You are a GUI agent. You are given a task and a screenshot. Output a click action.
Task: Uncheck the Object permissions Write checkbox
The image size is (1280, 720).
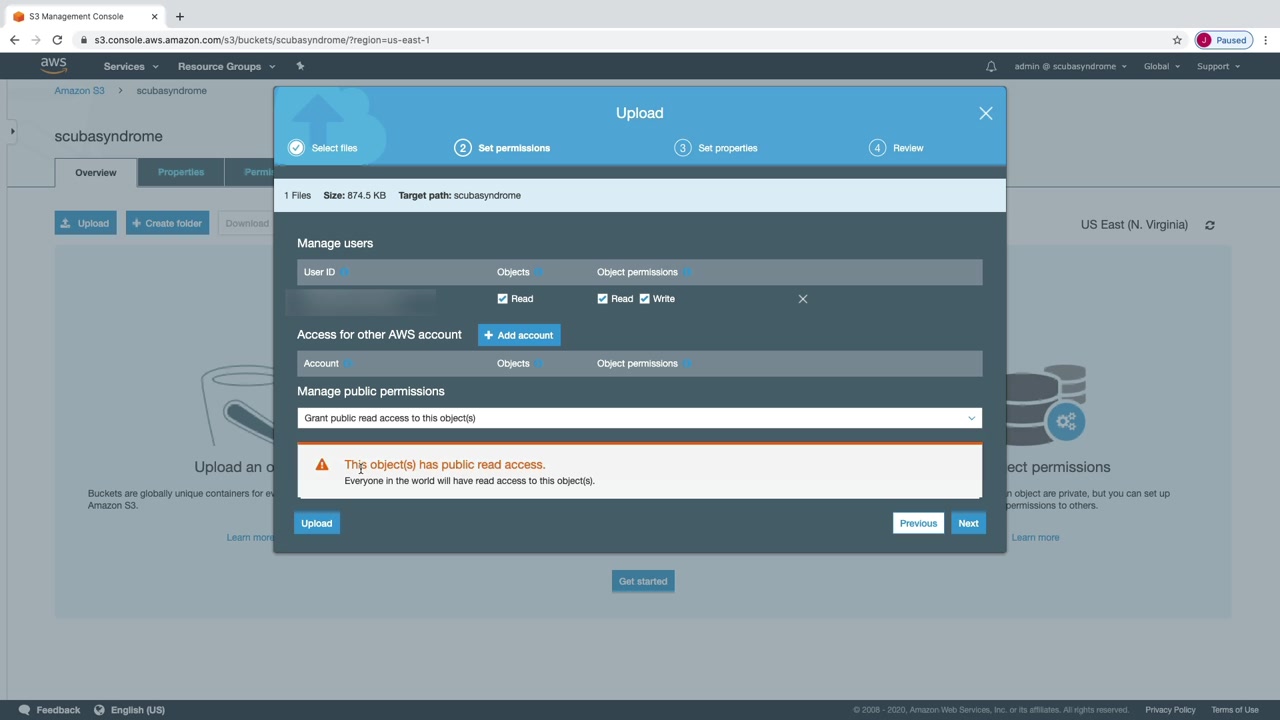click(644, 299)
